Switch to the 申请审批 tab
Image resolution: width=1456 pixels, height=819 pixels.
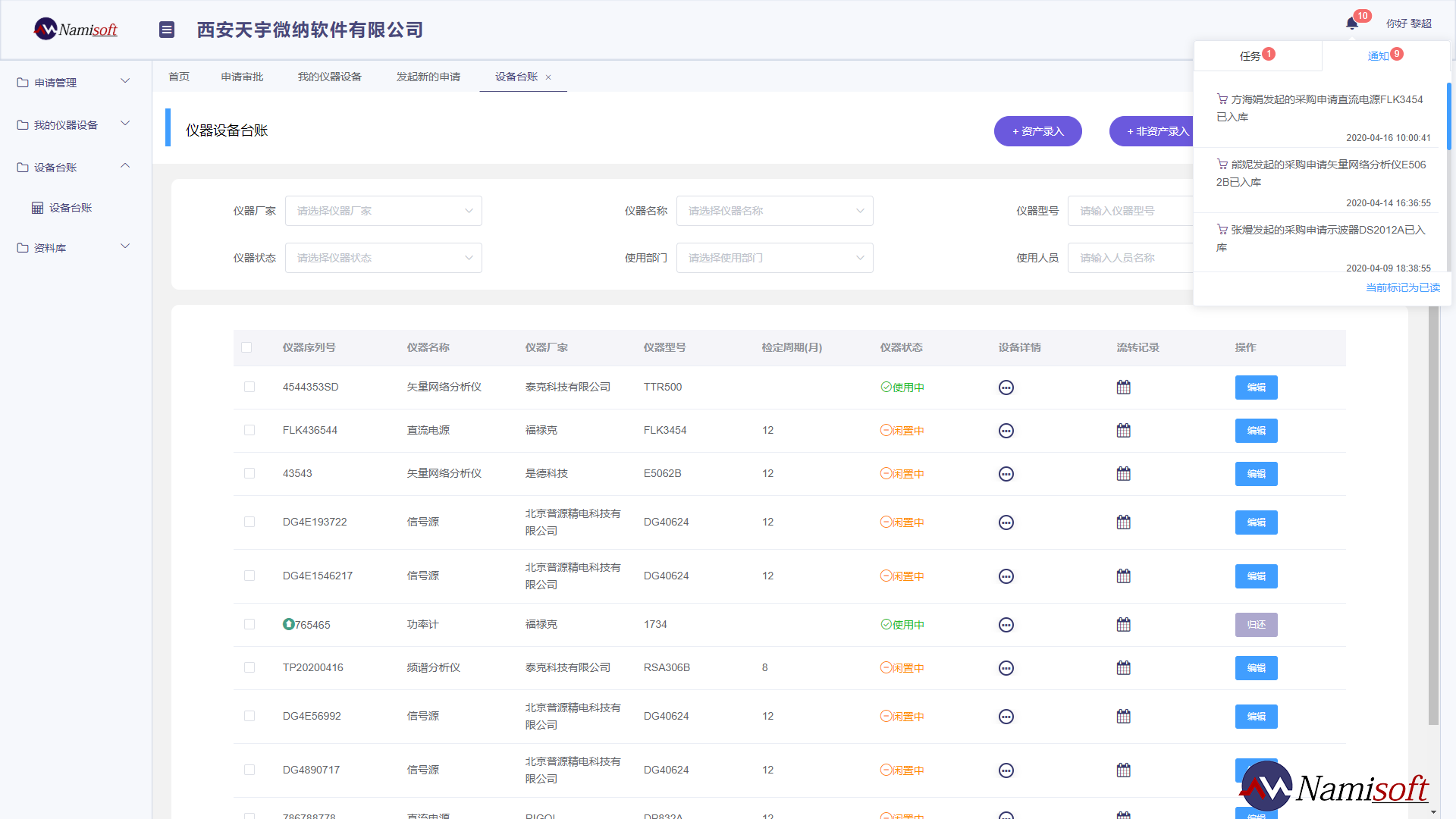(x=242, y=77)
